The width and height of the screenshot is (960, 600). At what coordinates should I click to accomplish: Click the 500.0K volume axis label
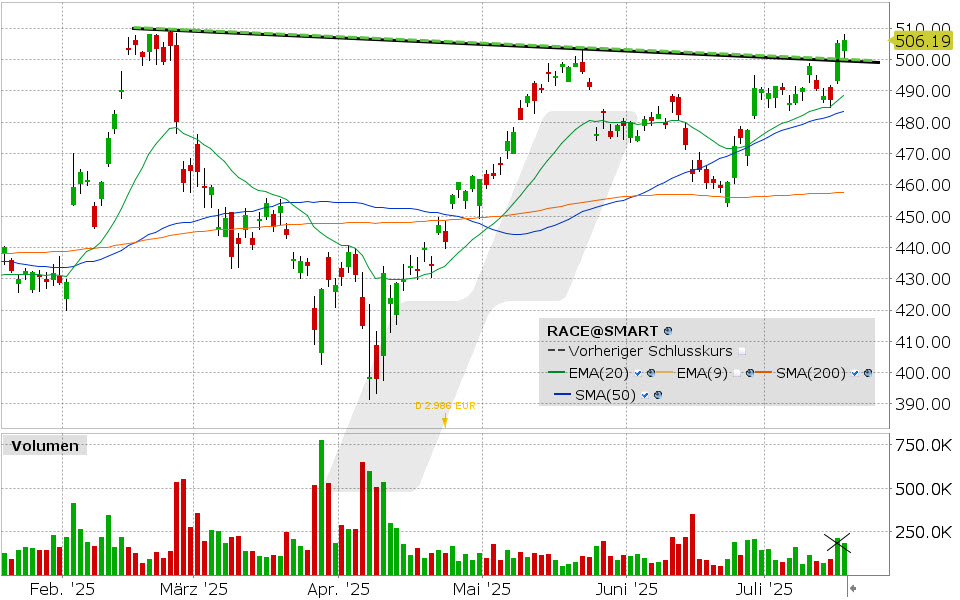click(x=923, y=489)
